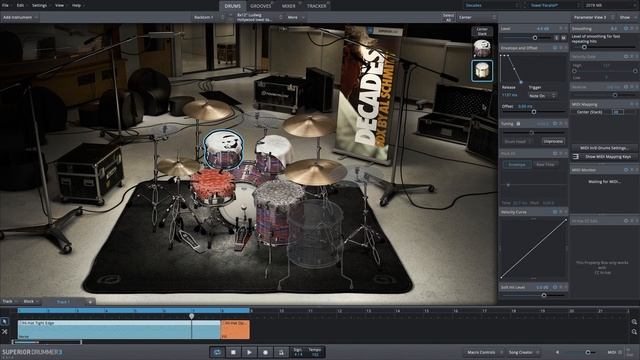Open the Song Creator panel
640x360 pixels.
pyautogui.click(x=523, y=352)
